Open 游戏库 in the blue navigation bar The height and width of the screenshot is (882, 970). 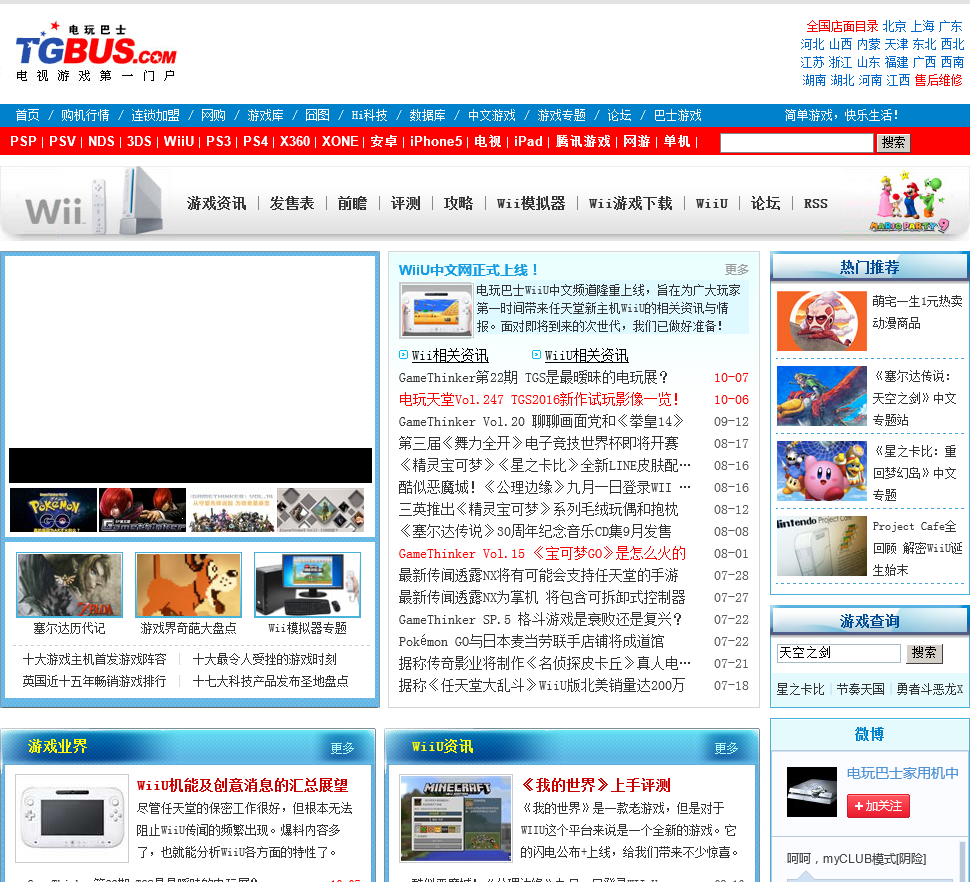(265, 115)
